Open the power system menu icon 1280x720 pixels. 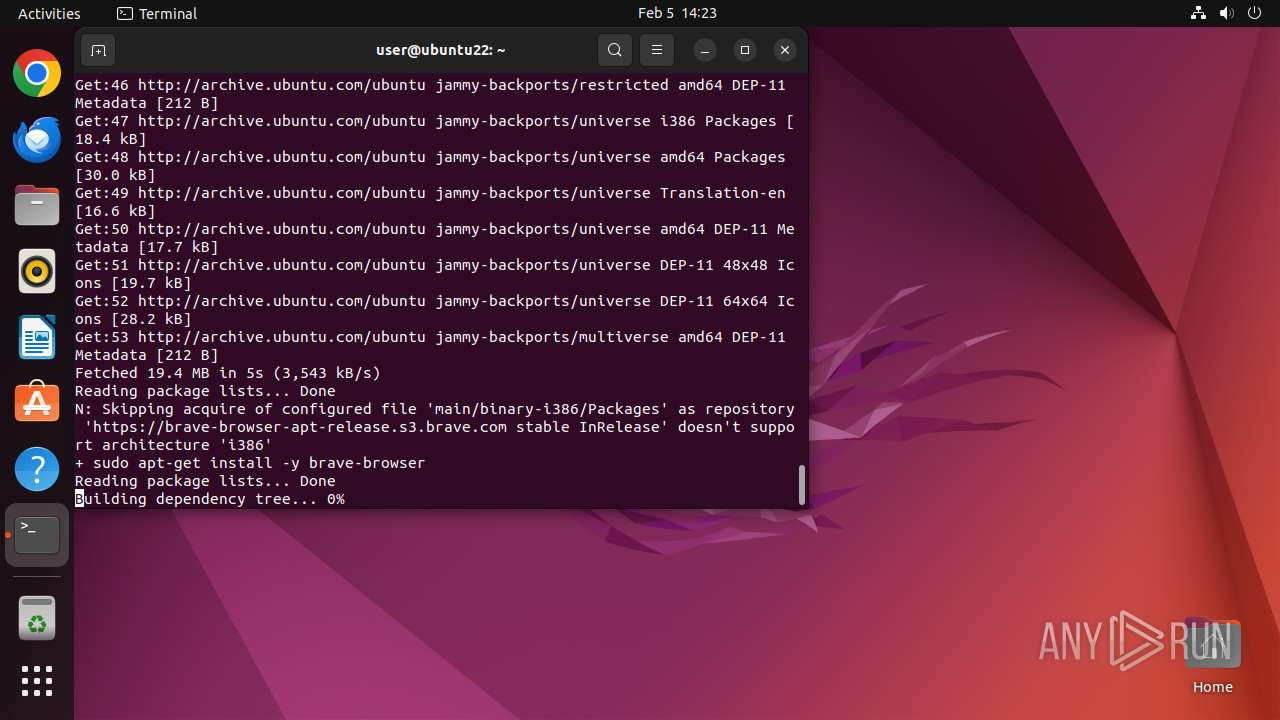coord(1254,13)
